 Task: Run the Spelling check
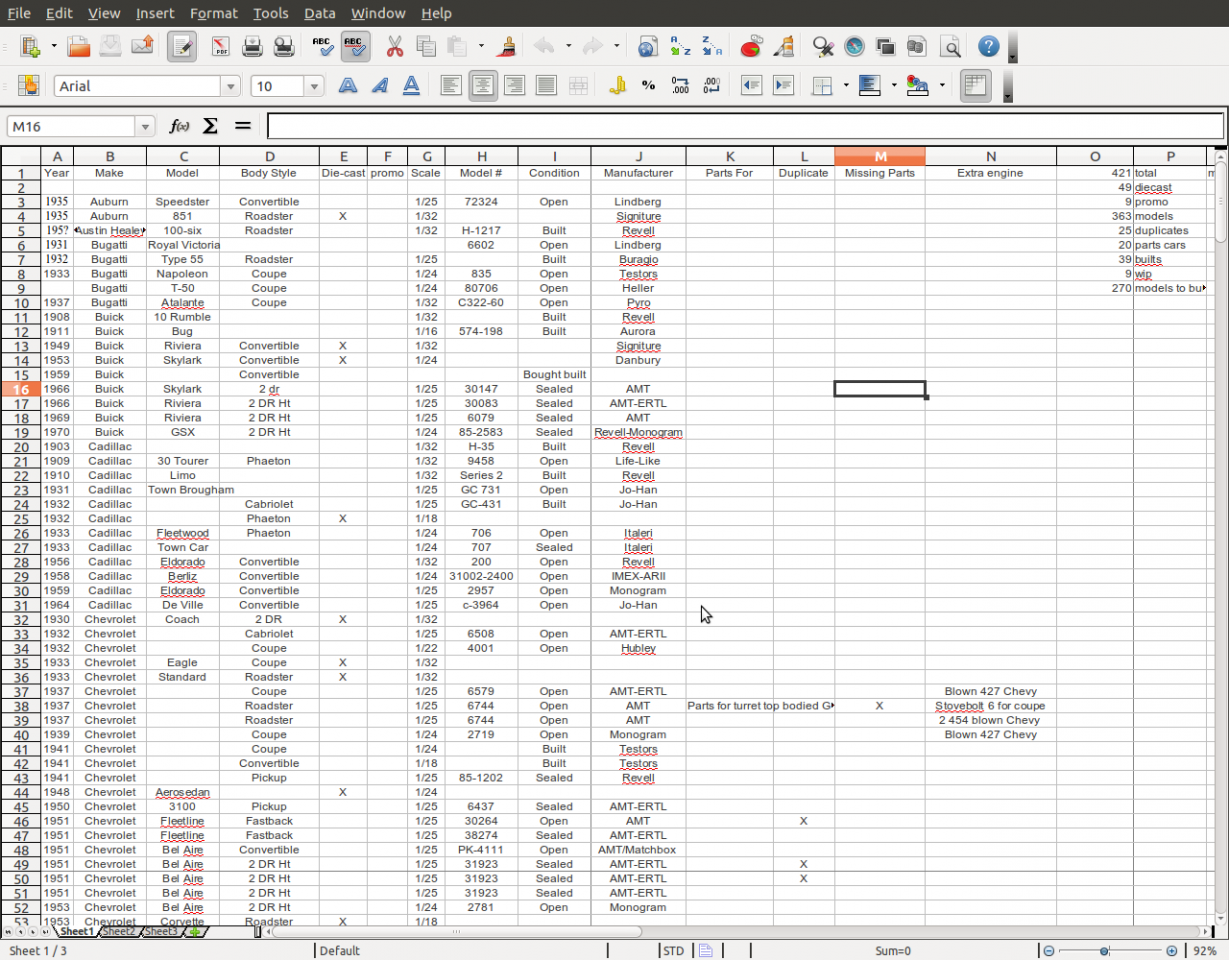(322, 46)
